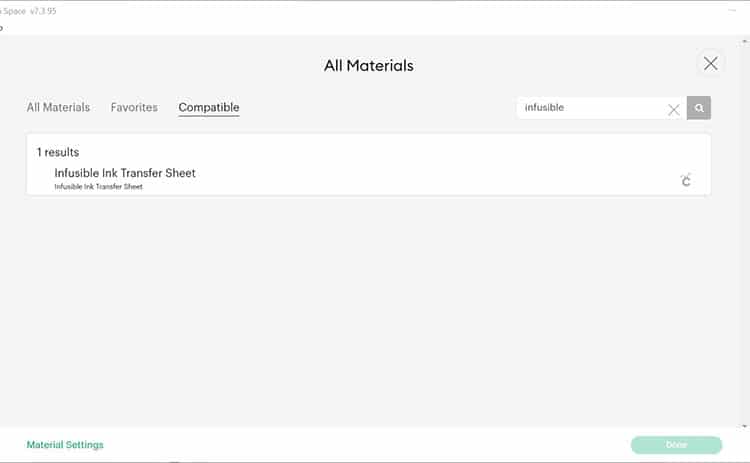
Task: Click the Cricut logo on result row
Action: pos(686,180)
